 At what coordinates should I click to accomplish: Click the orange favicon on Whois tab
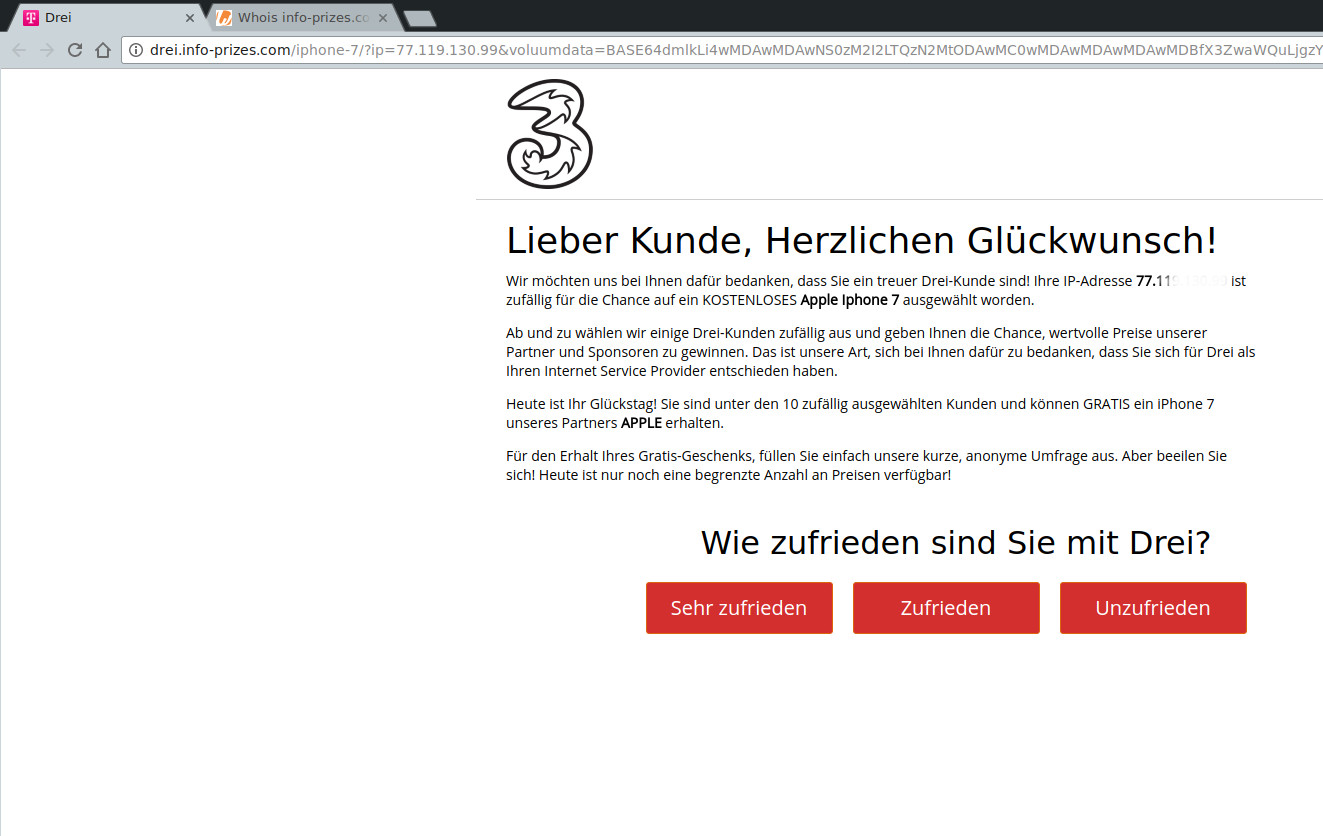pyautogui.click(x=224, y=18)
